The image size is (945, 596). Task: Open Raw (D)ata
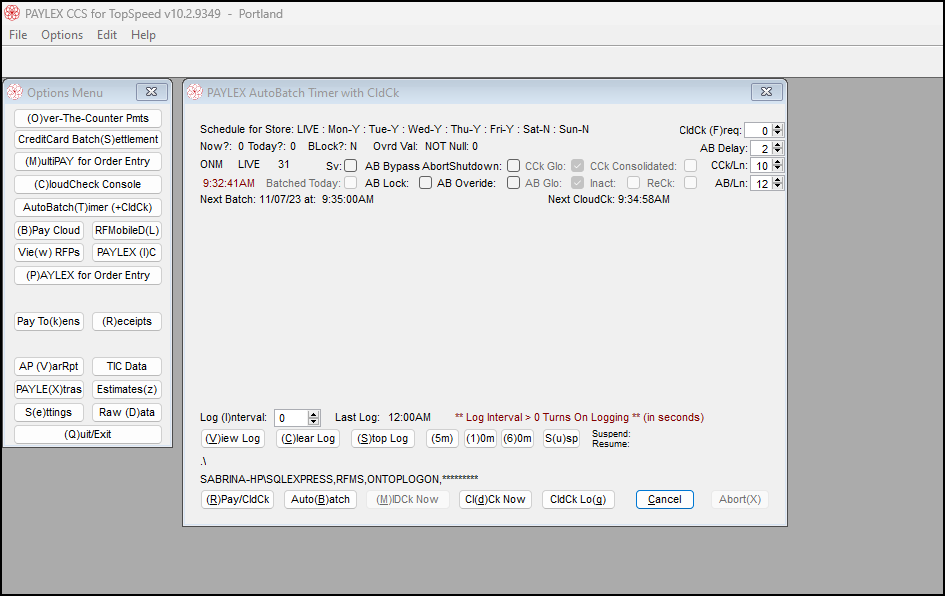click(x=127, y=412)
